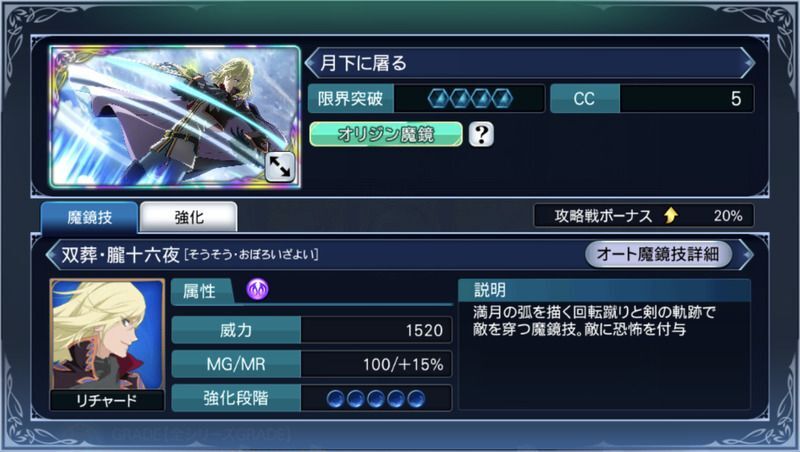800x452 pixels.
Task: Click the CC value field showing 5
Action: (687, 98)
